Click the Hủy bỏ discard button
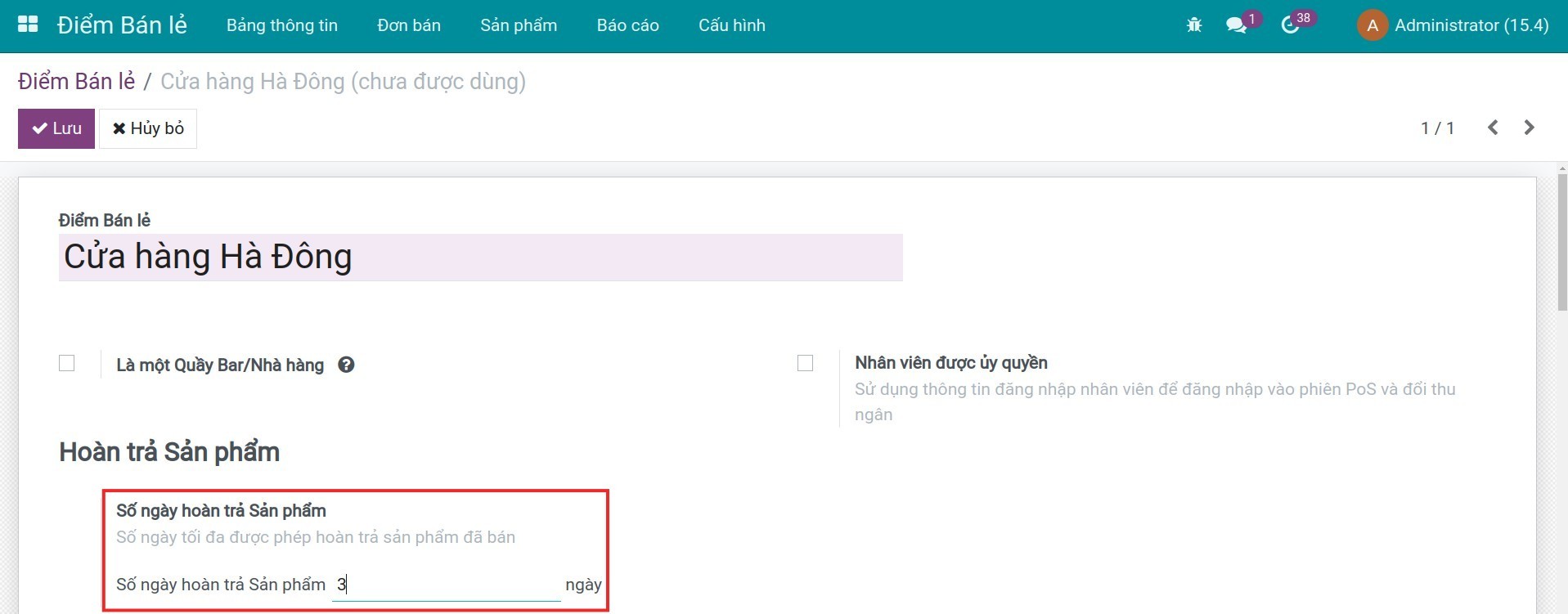Screen dimensions: 1568x614 pos(148,128)
